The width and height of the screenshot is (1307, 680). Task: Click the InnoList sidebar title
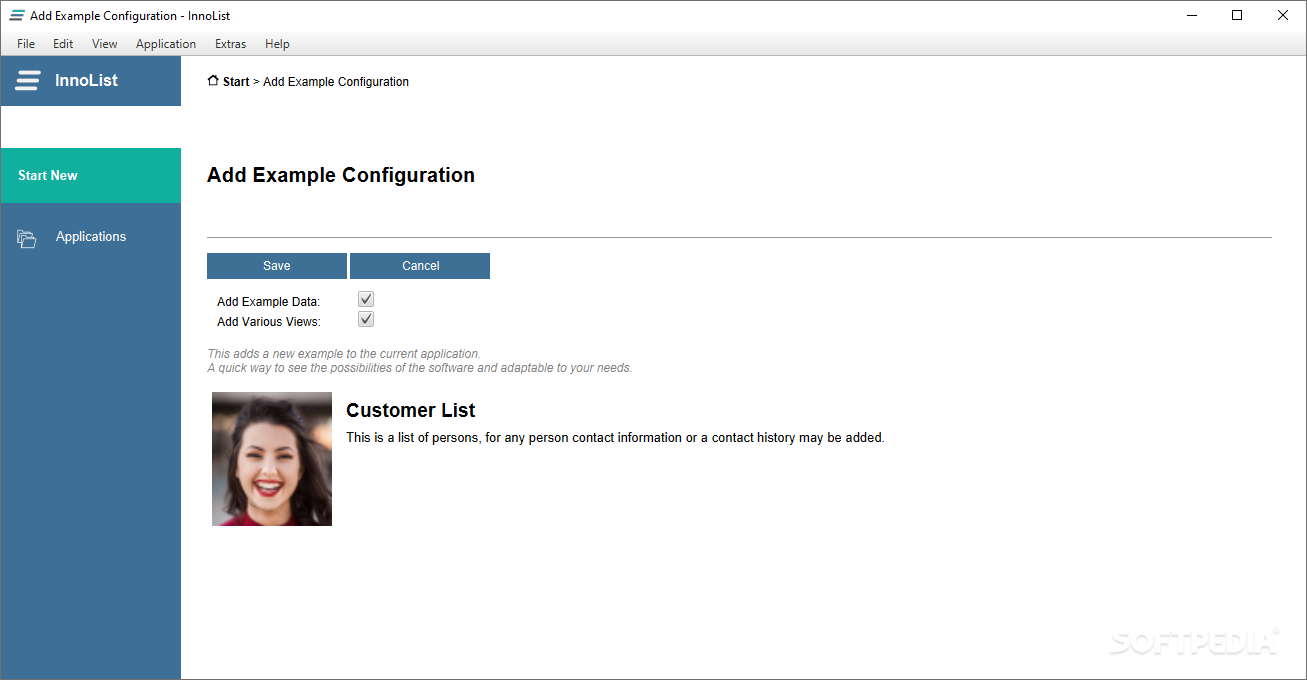click(x=86, y=81)
